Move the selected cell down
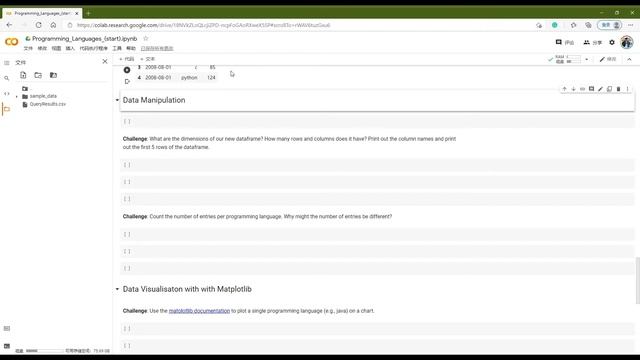The image size is (640, 360). click(x=573, y=89)
